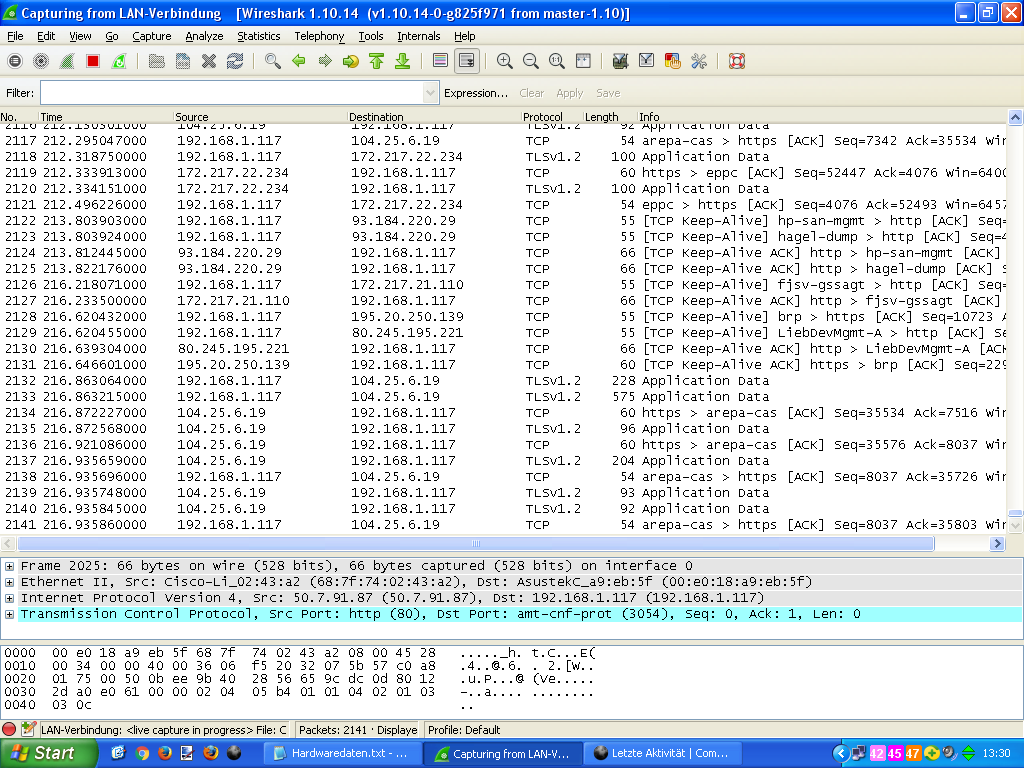Expand the Frame 2025 tree node
Screen dimensions: 1024x768
(9, 566)
